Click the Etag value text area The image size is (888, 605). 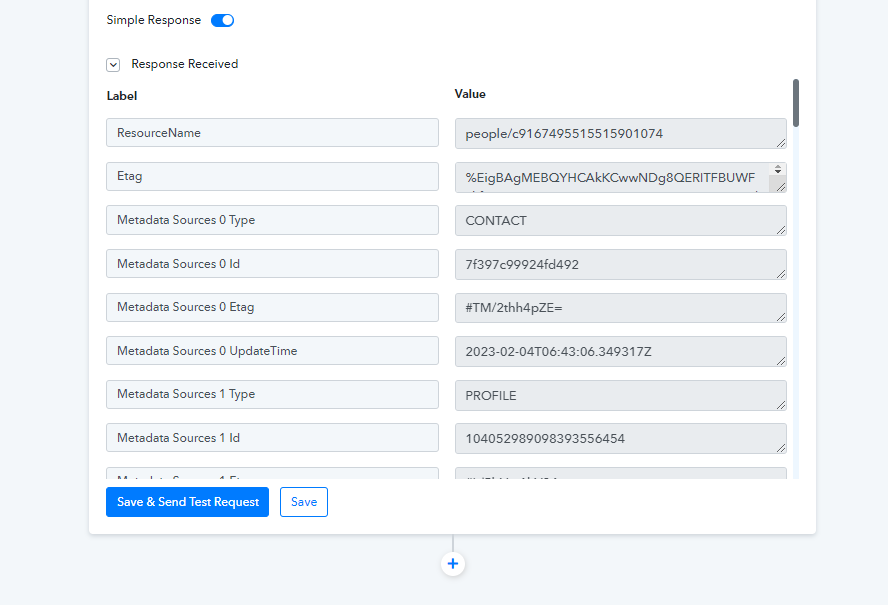point(612,178)
